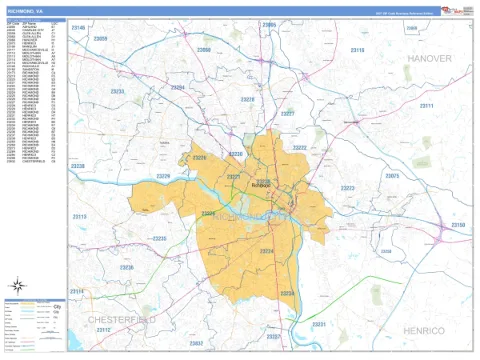Select ZIP code 23116 label on map
480x360 pixels.
357,50
